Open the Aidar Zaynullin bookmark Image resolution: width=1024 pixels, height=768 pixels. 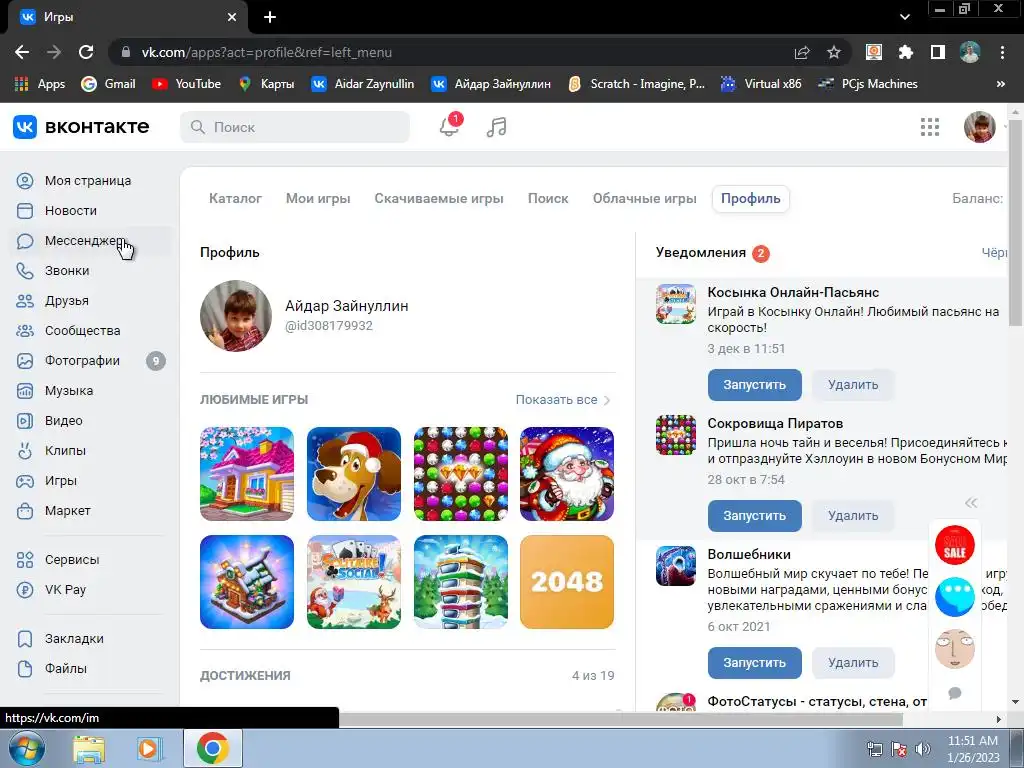(363, 84)
